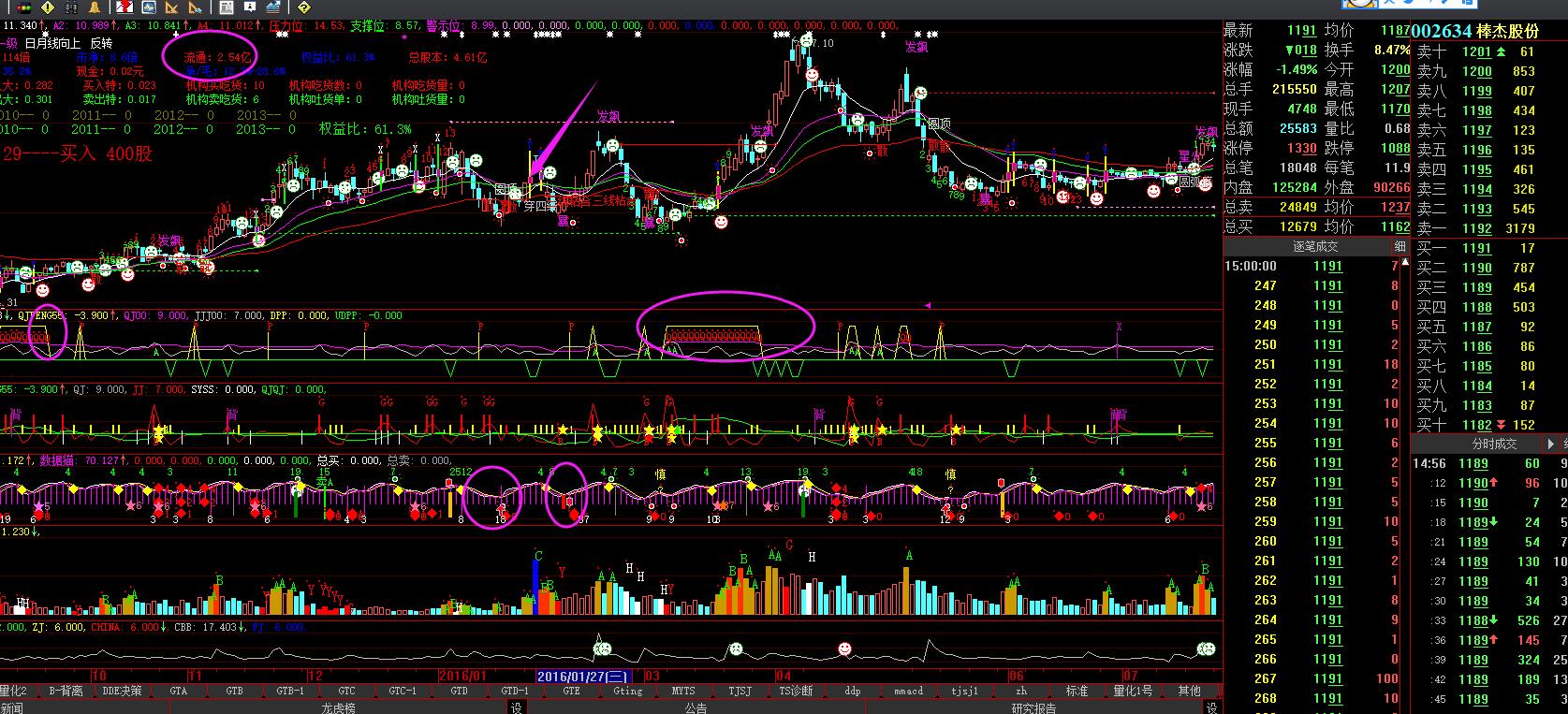Select the B-背离 indicator tab
The height and width of the screenshot is (714, 1568).
click(x=66, y=691)
